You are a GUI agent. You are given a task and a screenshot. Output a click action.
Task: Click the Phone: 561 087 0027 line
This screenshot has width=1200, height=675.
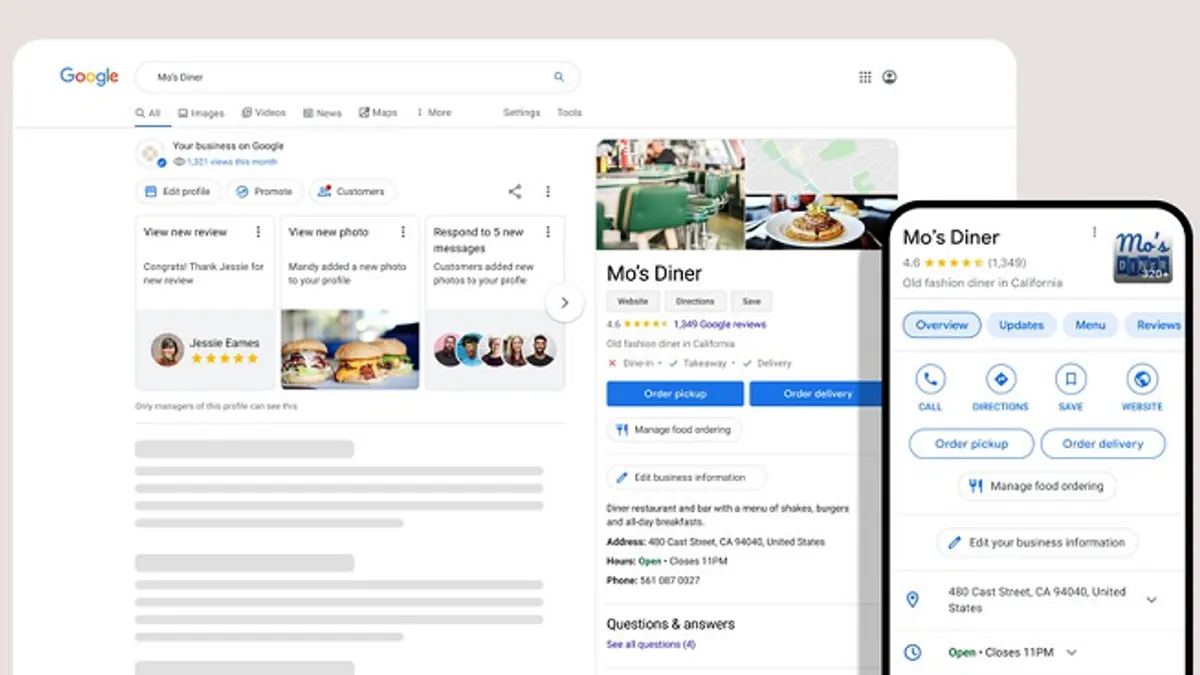click(x=653, y=580)
